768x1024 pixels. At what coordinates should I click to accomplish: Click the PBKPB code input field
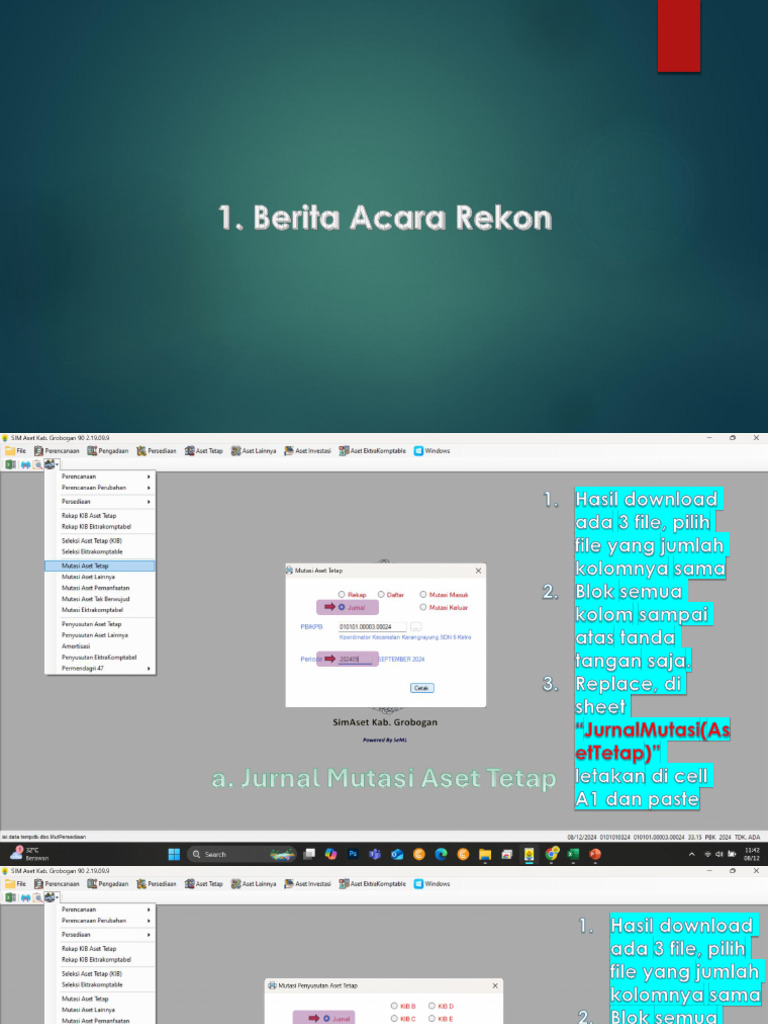[x=372, y=627]
